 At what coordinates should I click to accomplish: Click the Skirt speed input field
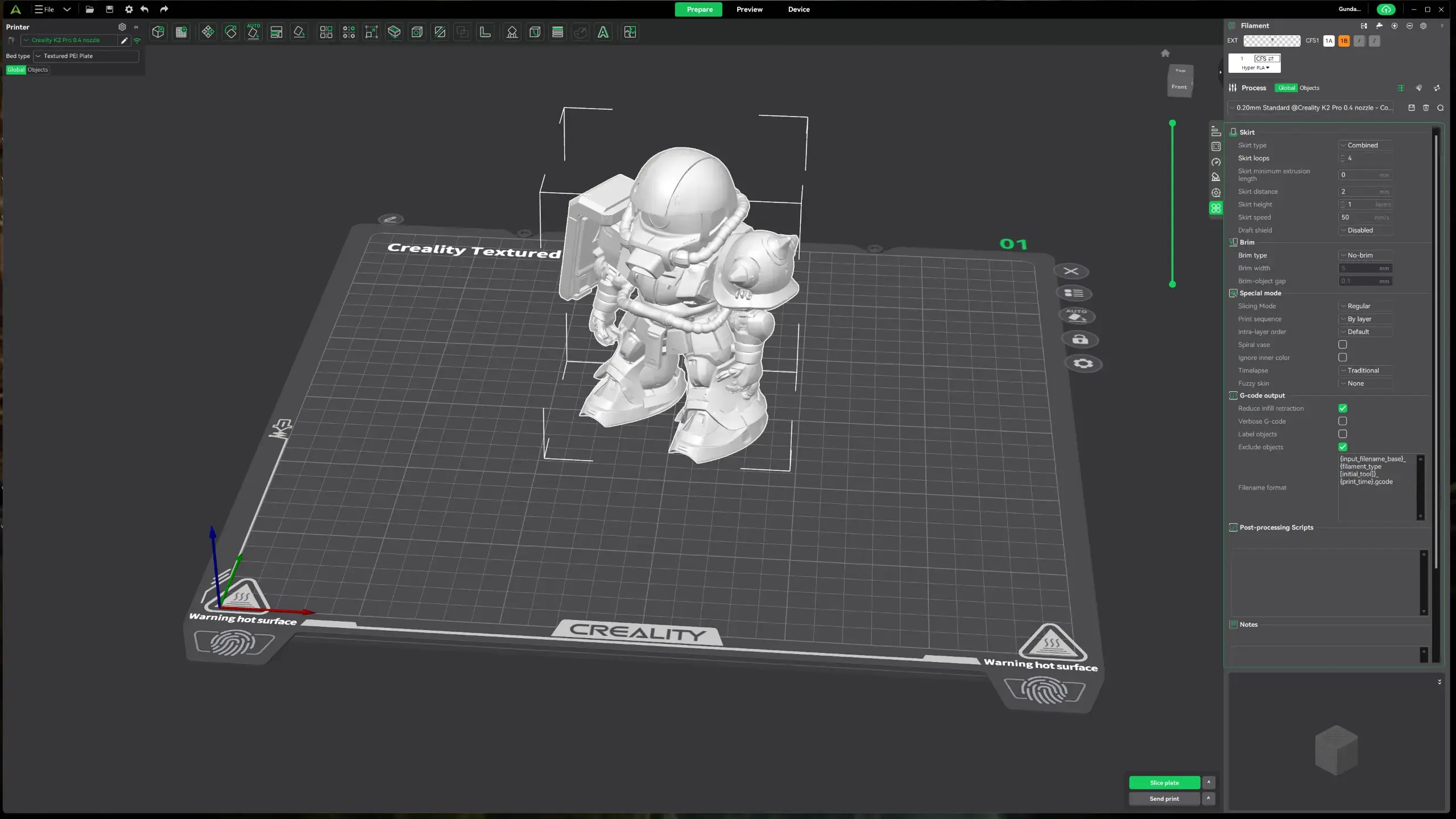[1366, 217]
